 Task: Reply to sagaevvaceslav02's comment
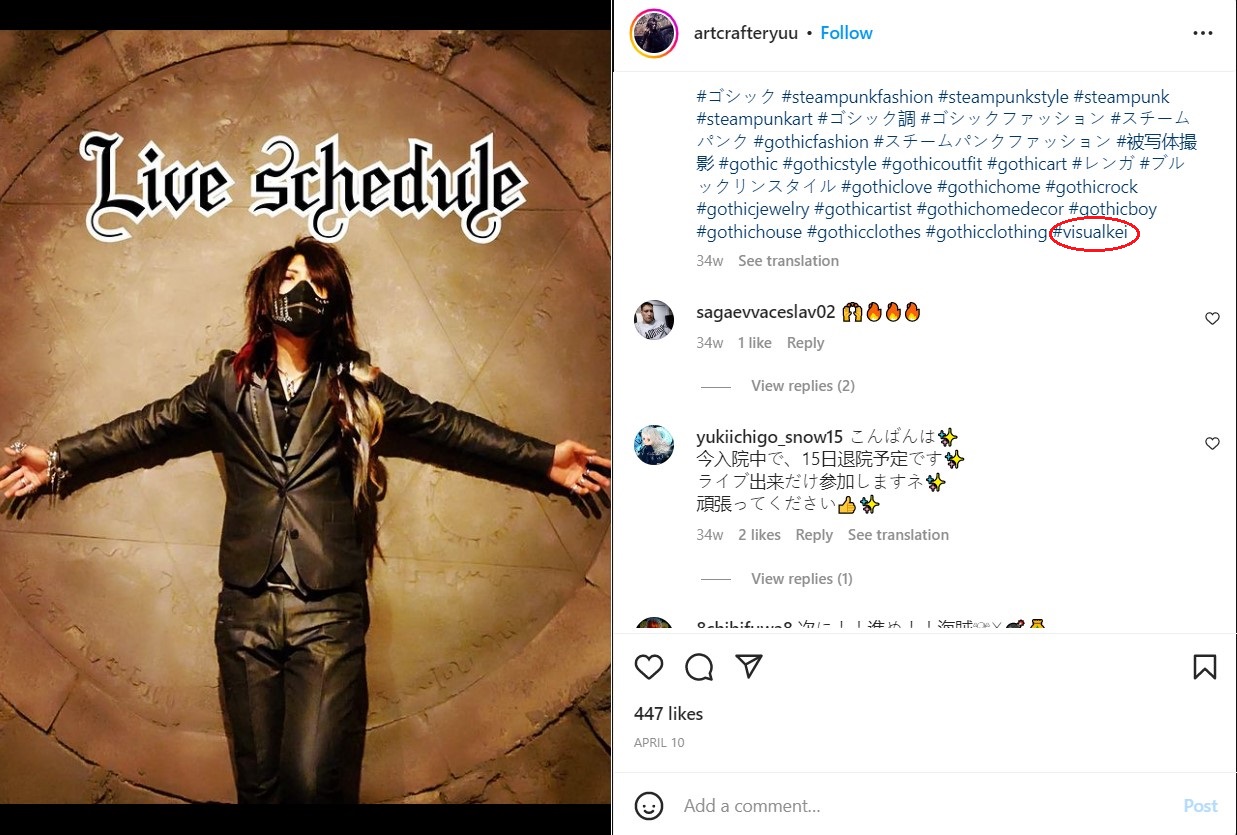click(x=805, y=343)
